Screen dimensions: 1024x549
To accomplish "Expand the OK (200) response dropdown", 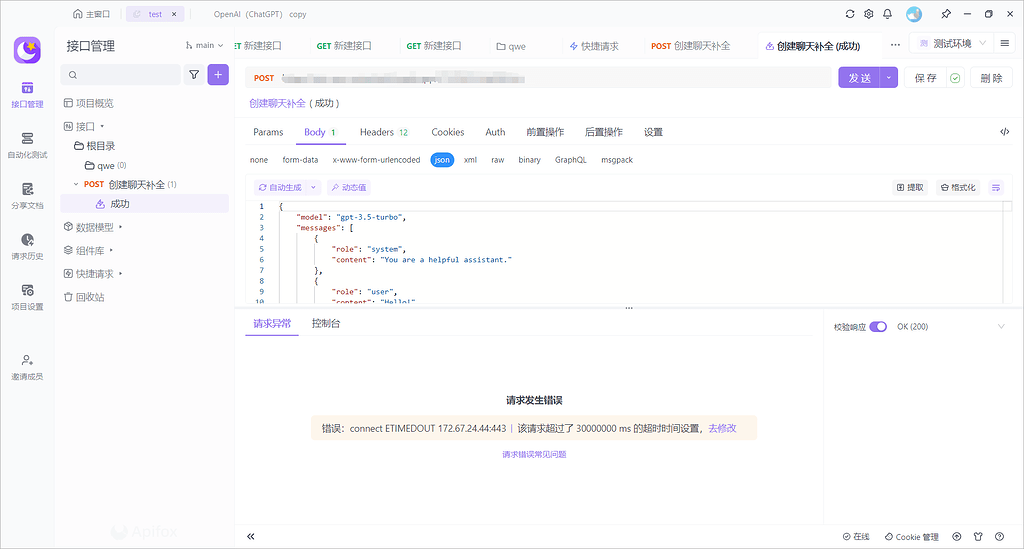I will (x=1001, y=326).
